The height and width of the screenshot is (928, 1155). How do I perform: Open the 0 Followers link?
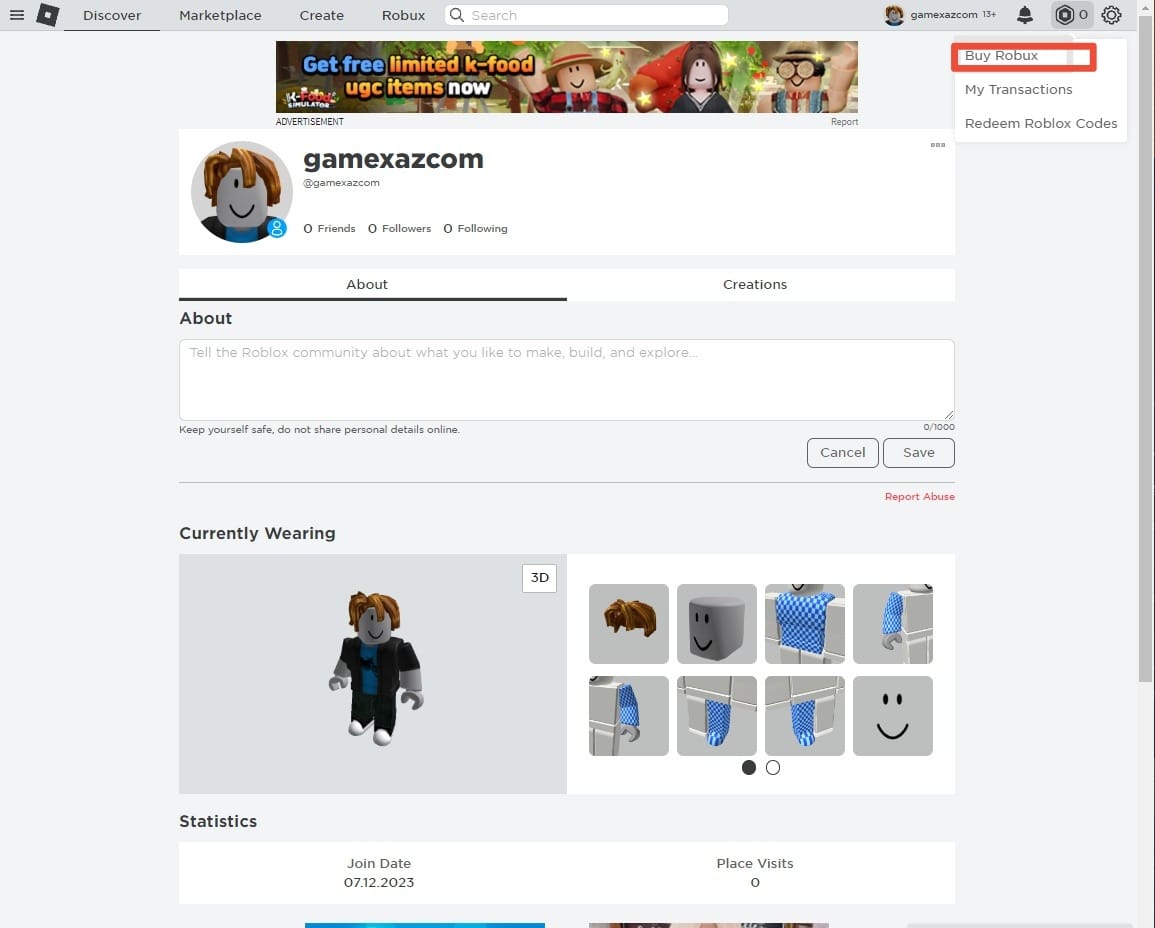pos(399,229)
